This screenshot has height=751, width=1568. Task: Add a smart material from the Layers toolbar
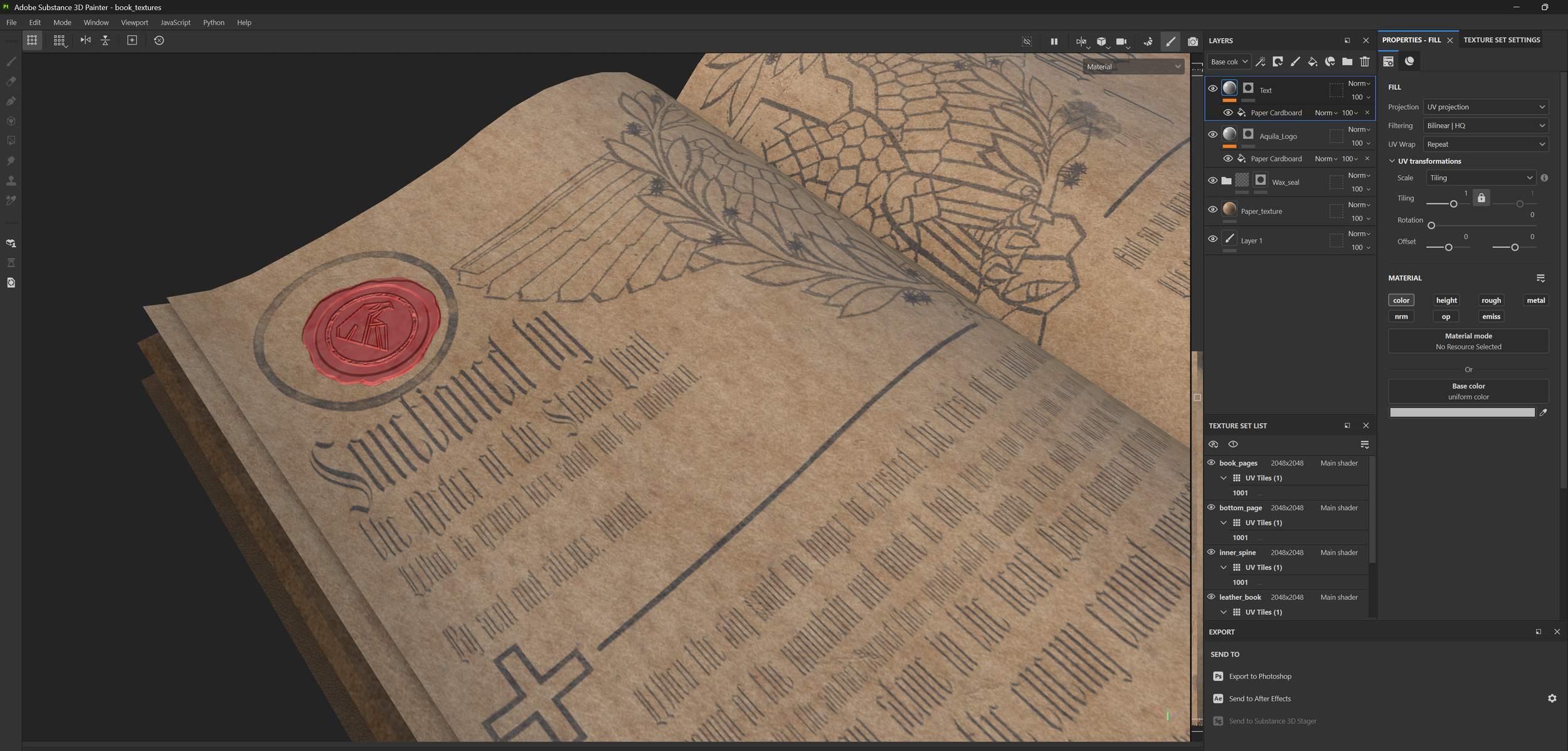1330,61
